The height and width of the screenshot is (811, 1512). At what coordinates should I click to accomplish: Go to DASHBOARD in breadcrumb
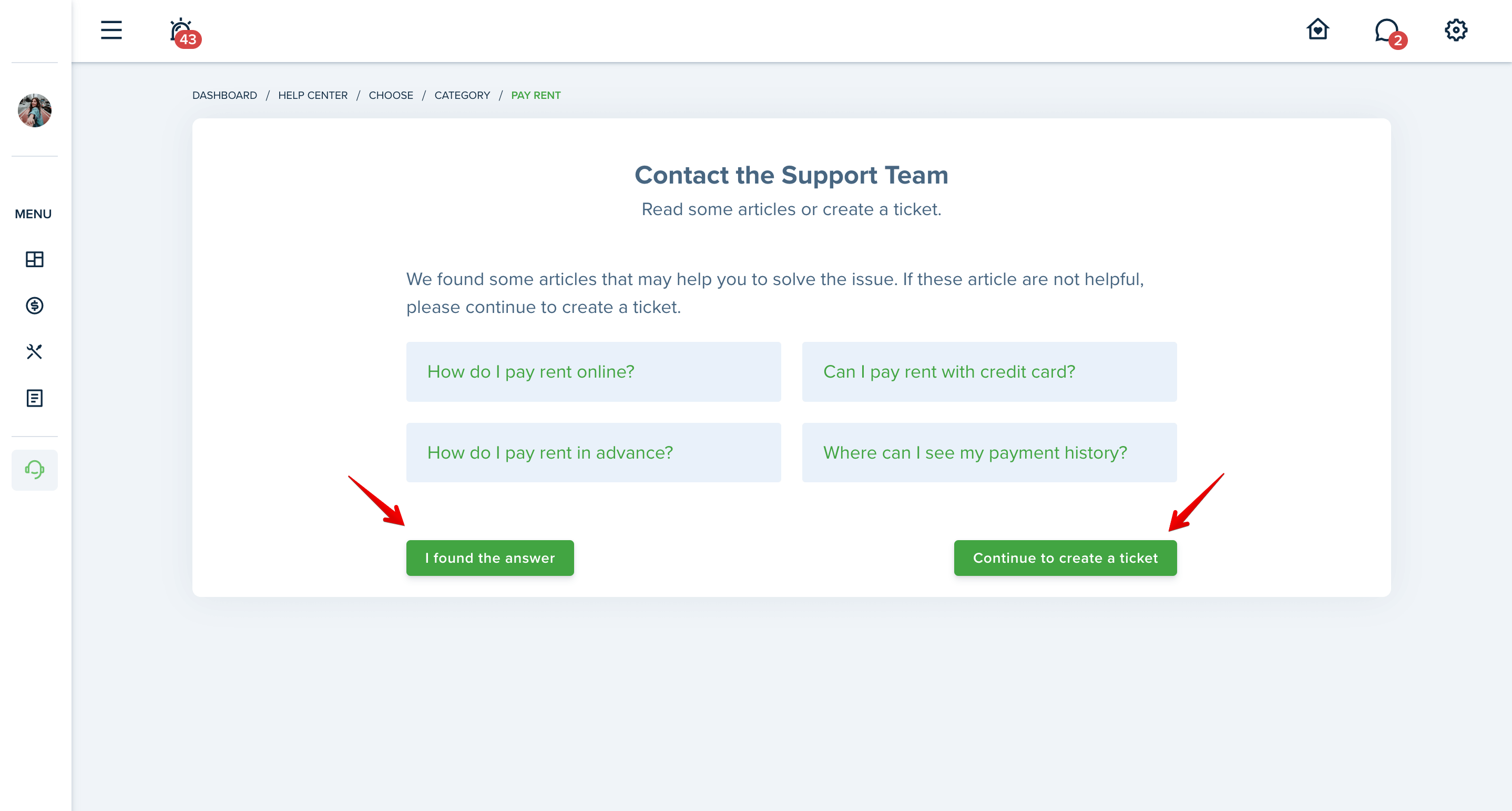[225, 95]
